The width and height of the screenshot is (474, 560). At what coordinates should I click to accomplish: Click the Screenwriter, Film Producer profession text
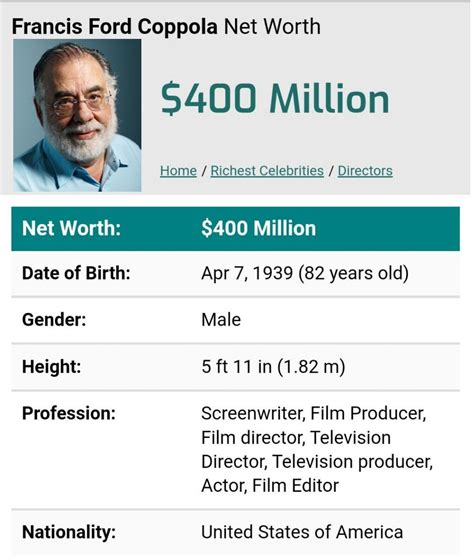coord(314,414)
